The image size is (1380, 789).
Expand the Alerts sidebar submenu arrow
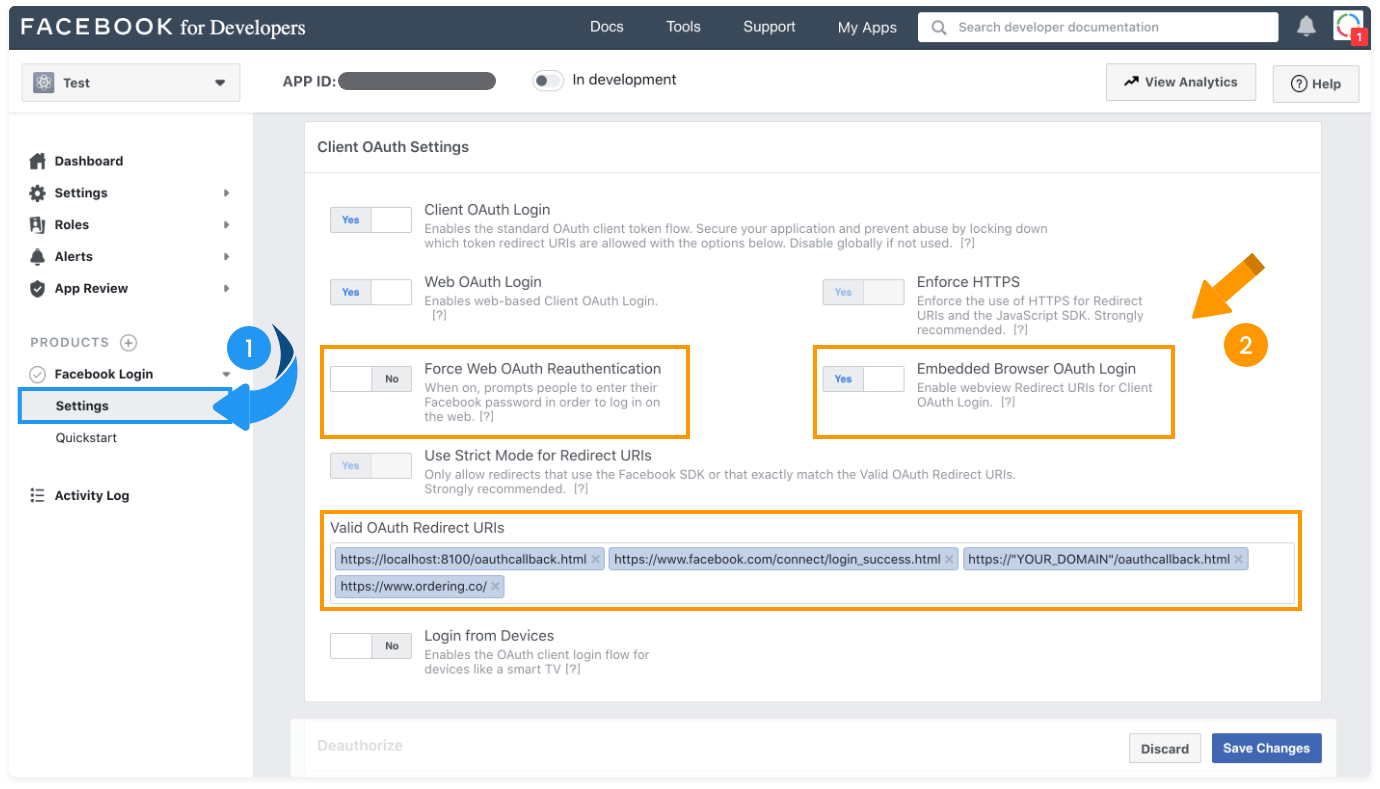tap(226, 257)
